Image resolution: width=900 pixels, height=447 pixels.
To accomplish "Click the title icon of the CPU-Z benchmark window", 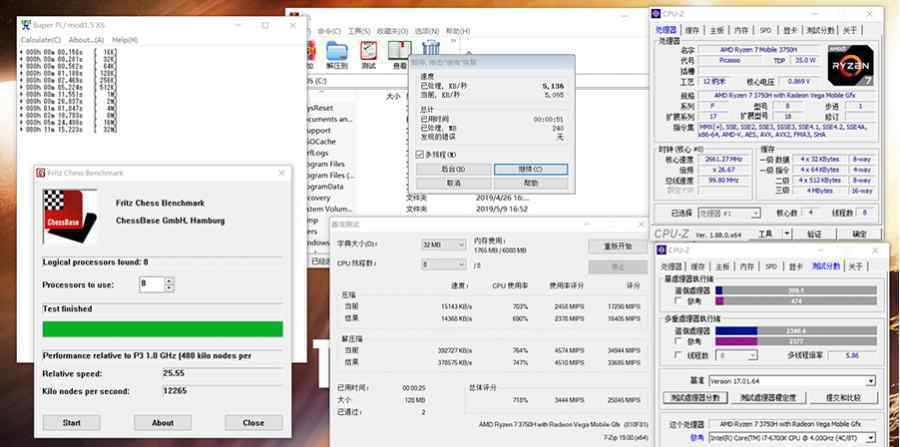I will [x=662, y=250].
